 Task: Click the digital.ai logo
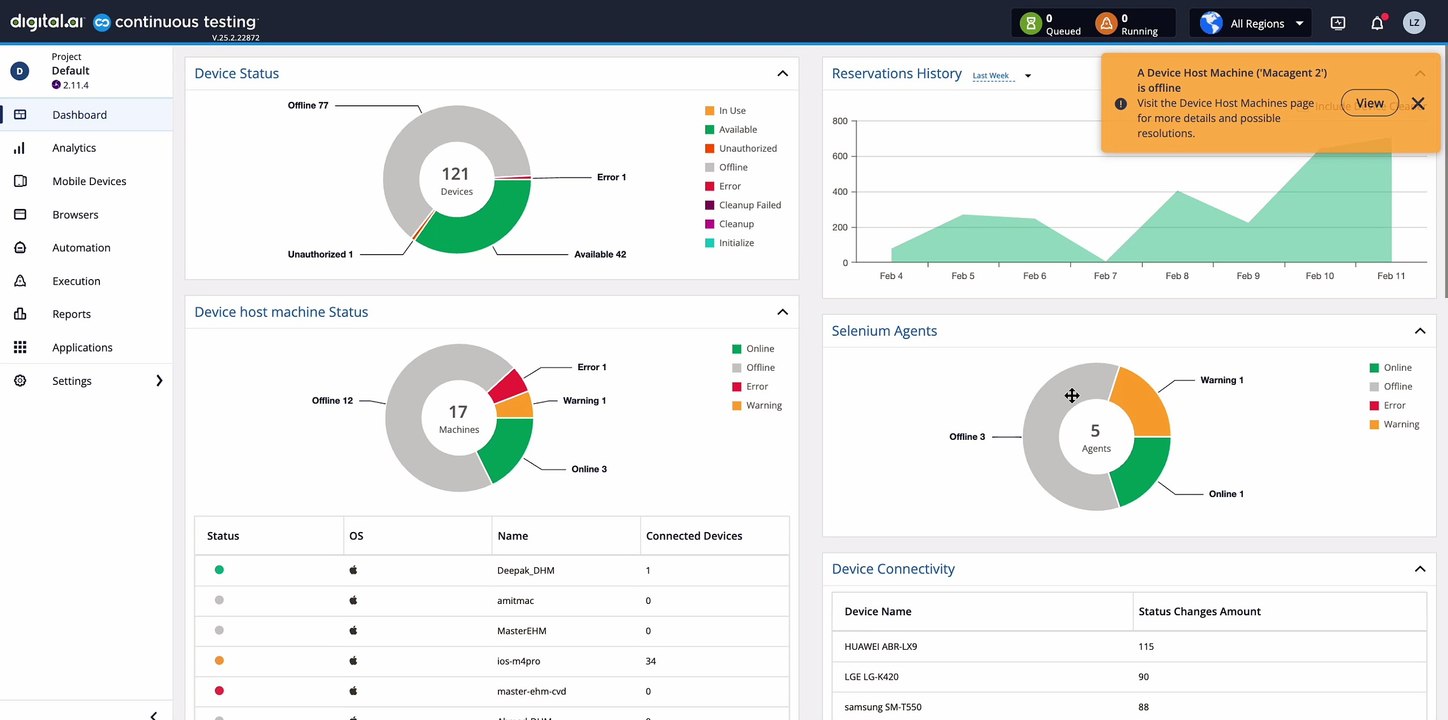(47, 21)
